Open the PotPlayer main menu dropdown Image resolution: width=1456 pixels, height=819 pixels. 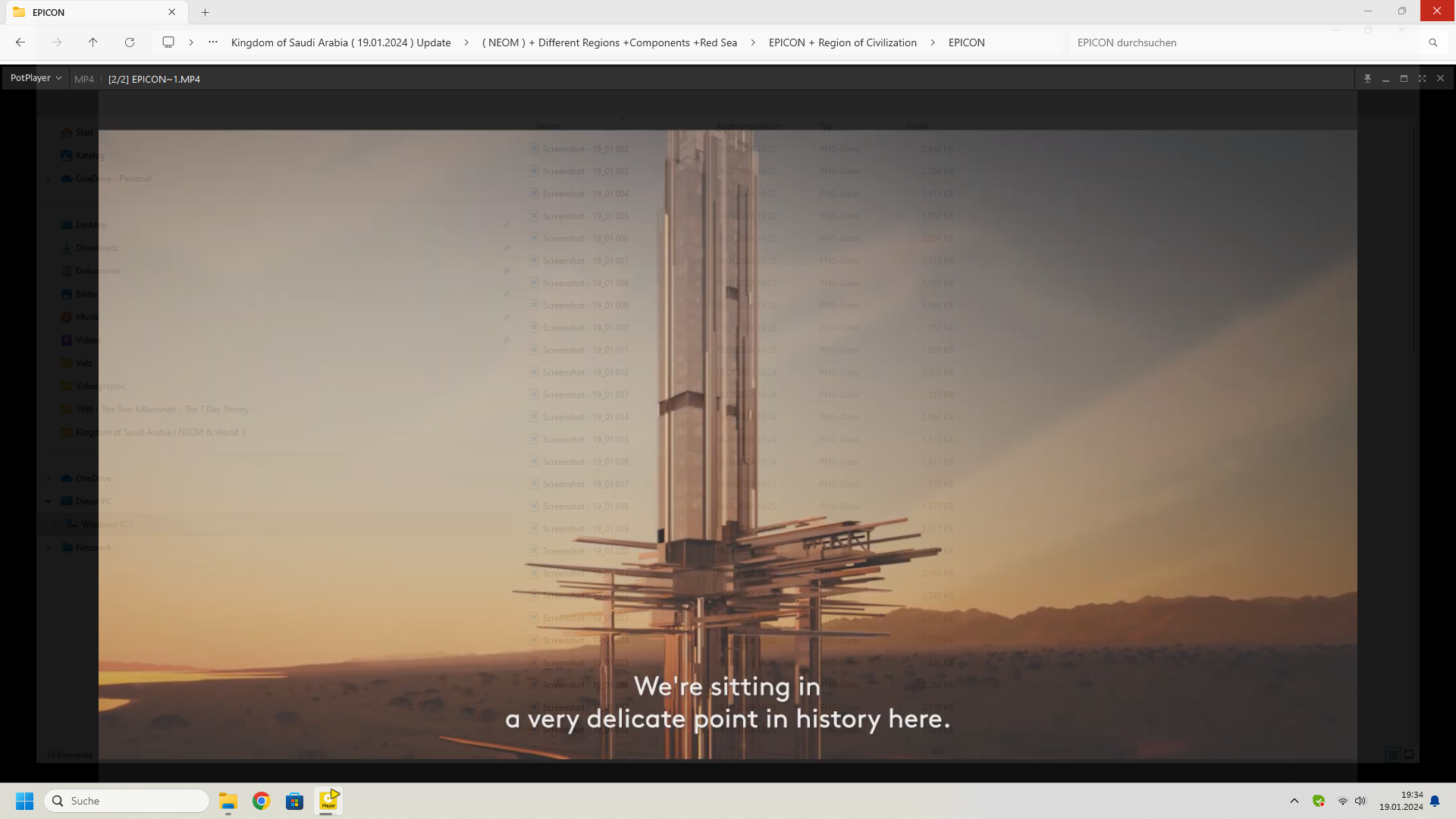(36, 78)
